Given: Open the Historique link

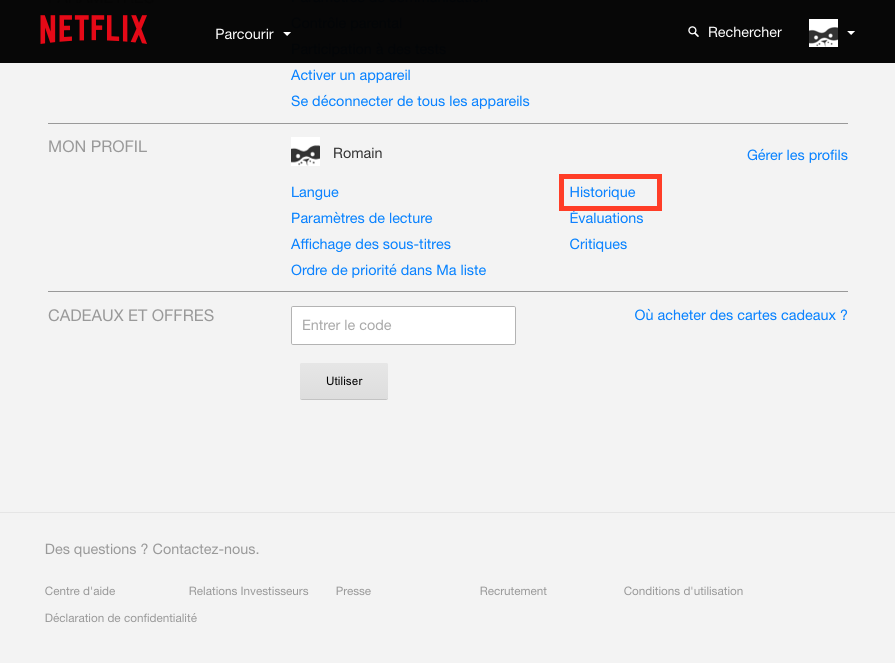Looking at the screenshot, I should (602, 192).
